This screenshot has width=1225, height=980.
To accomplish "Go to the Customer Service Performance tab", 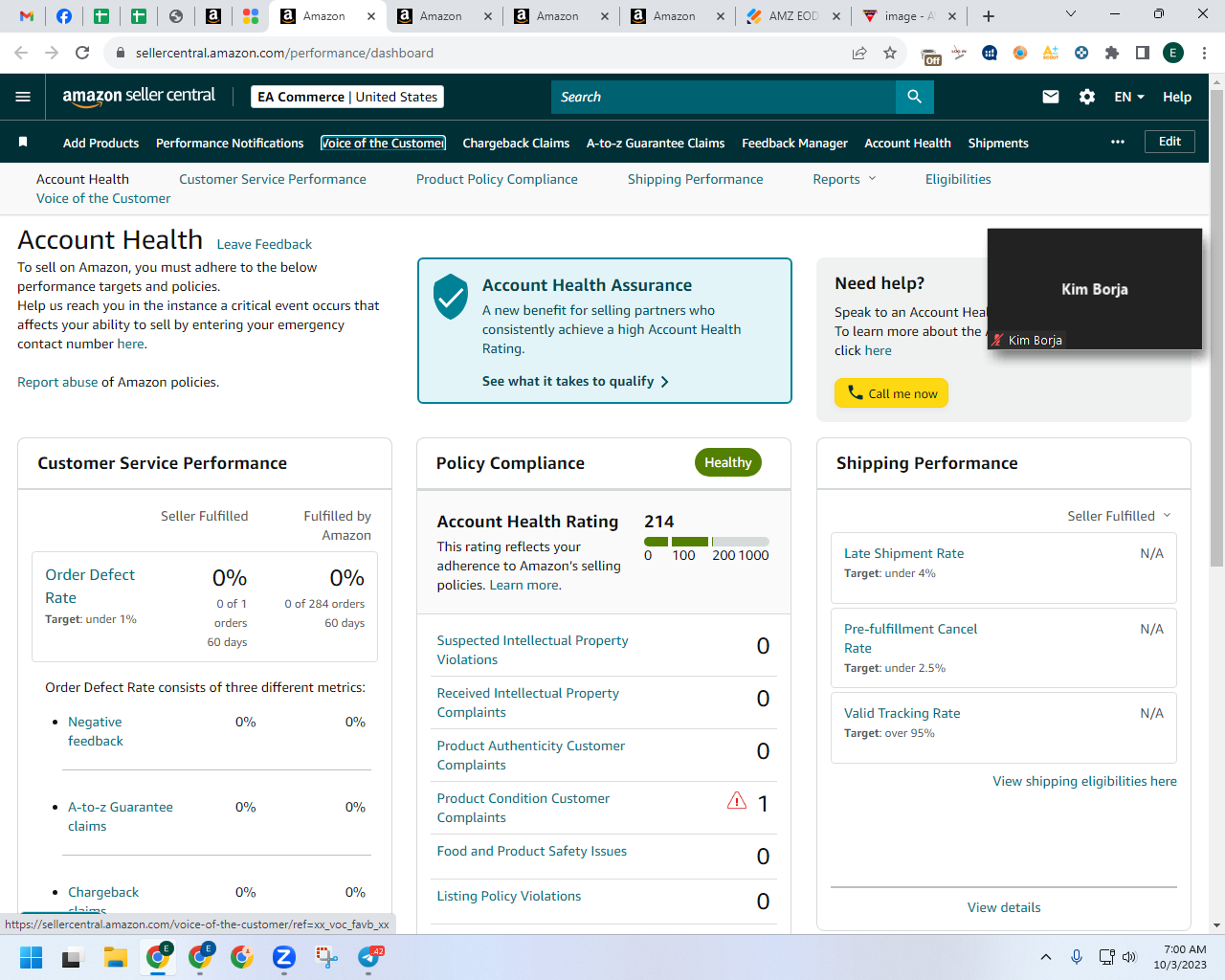I will tap(273, 179).
